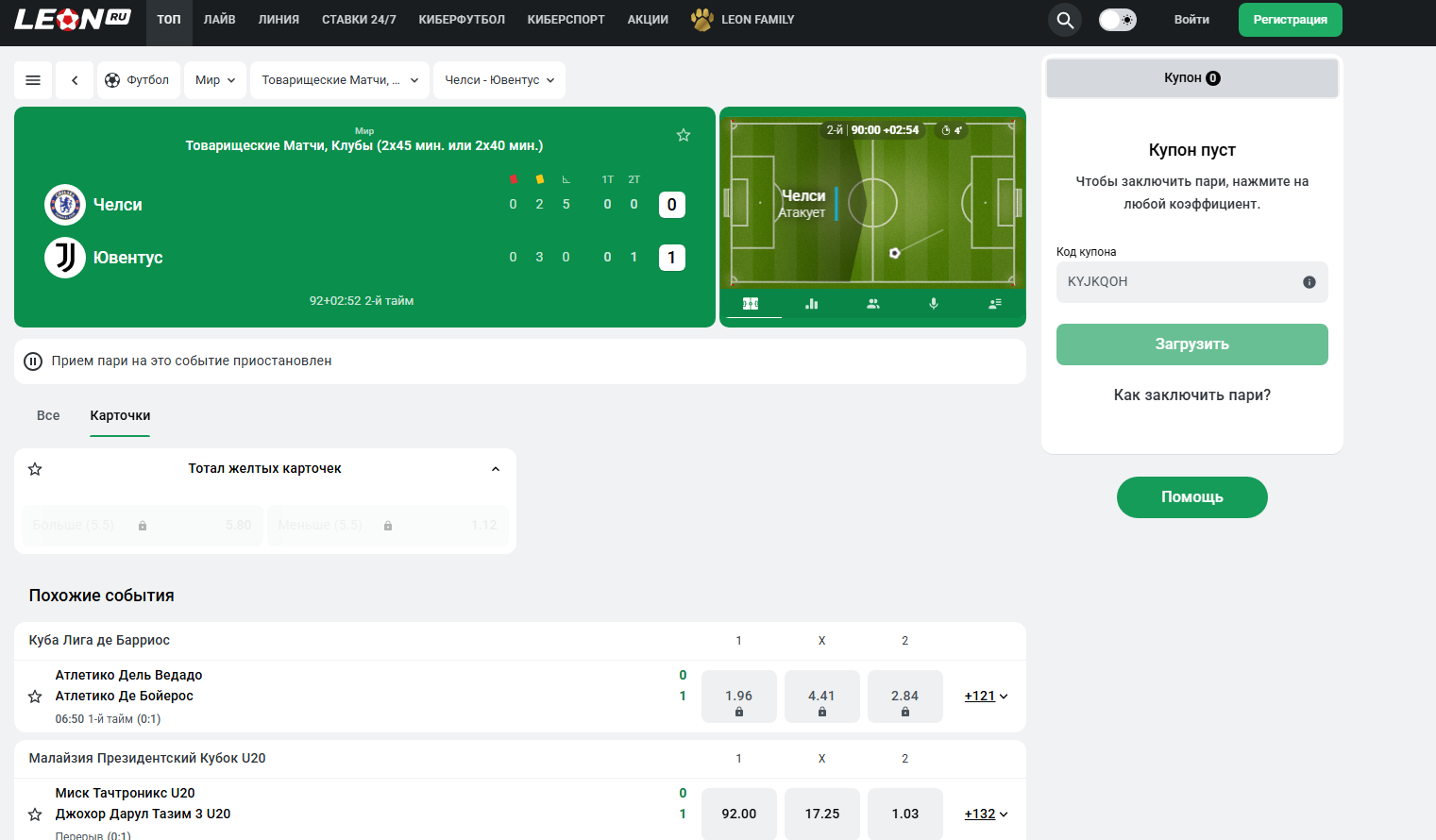The width and height of the screenshot is (1436, 840).
Task: Expand the Мир region dropdown
Action: pyautogui.click(x=215, y=80)
